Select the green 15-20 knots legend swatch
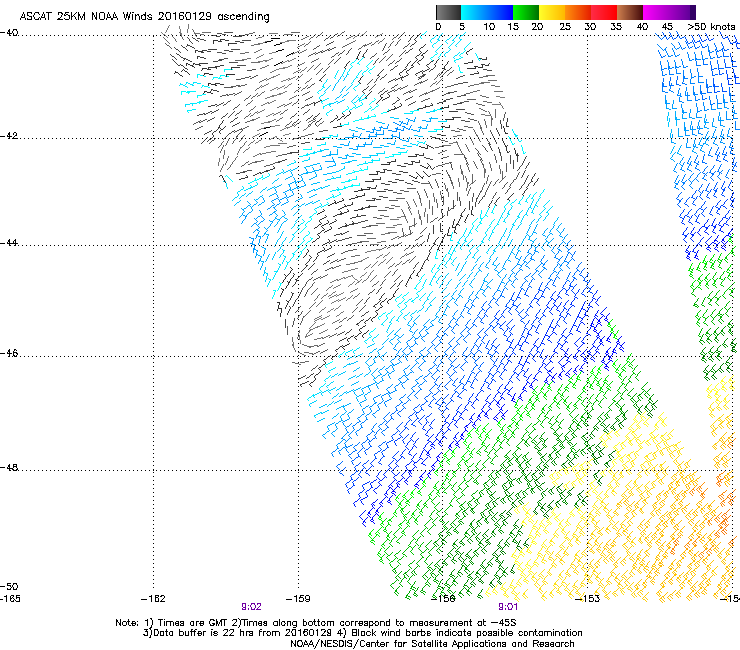The image size is (740, 650). pyautogui.click(x=526, y=12)
